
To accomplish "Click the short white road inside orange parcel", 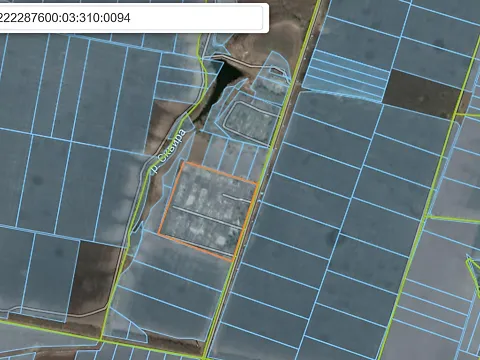I will click(237, 199).
